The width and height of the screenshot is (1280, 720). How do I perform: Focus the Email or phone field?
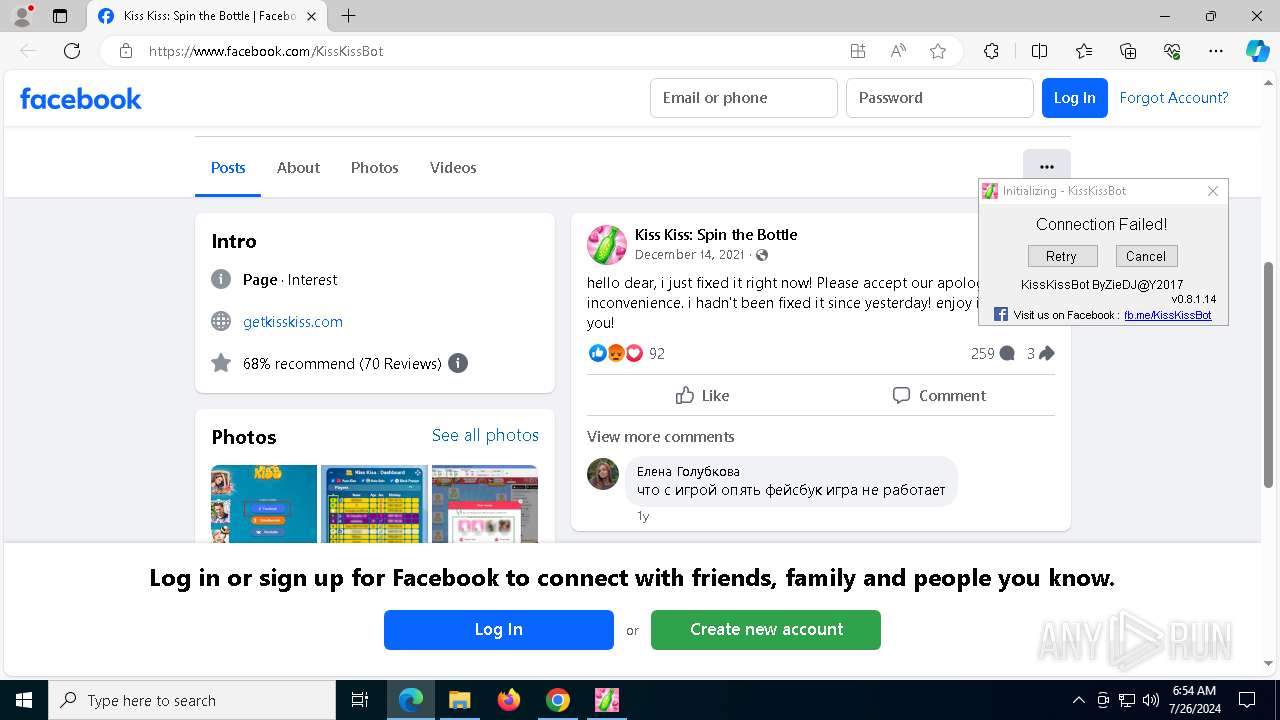[744, 98]
